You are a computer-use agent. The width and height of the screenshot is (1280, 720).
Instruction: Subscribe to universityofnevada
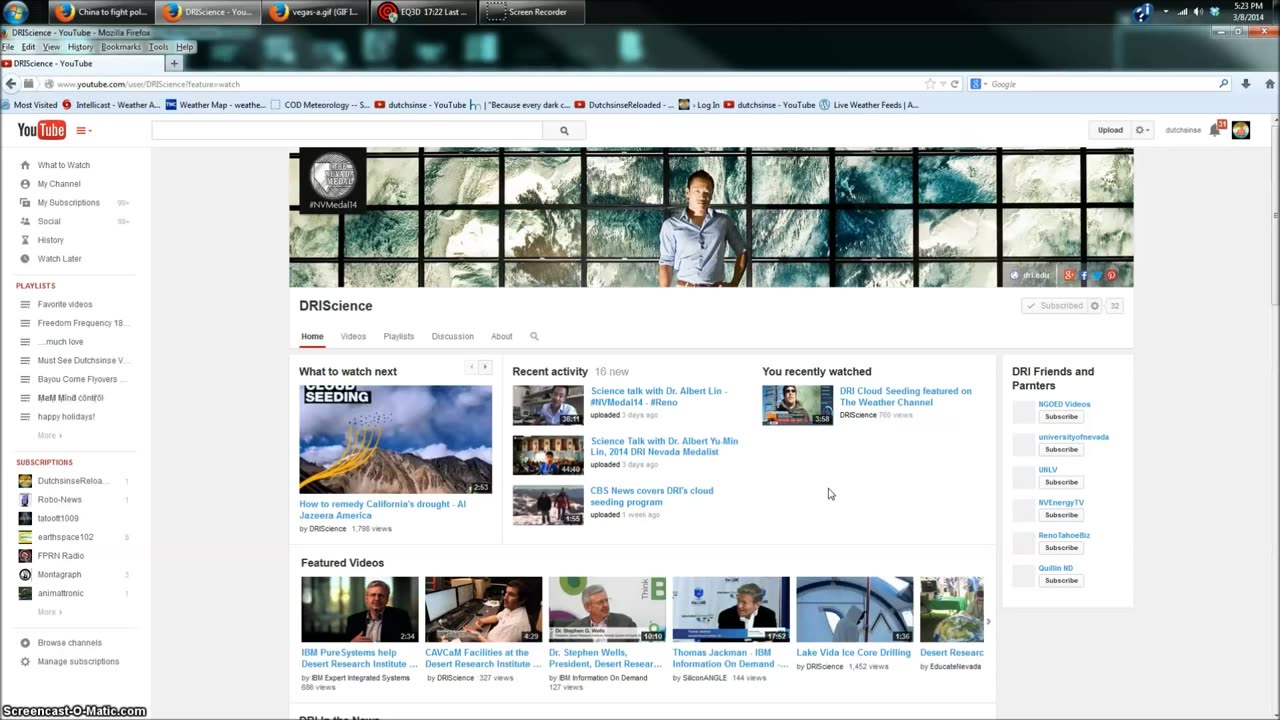click(1061, 450)
